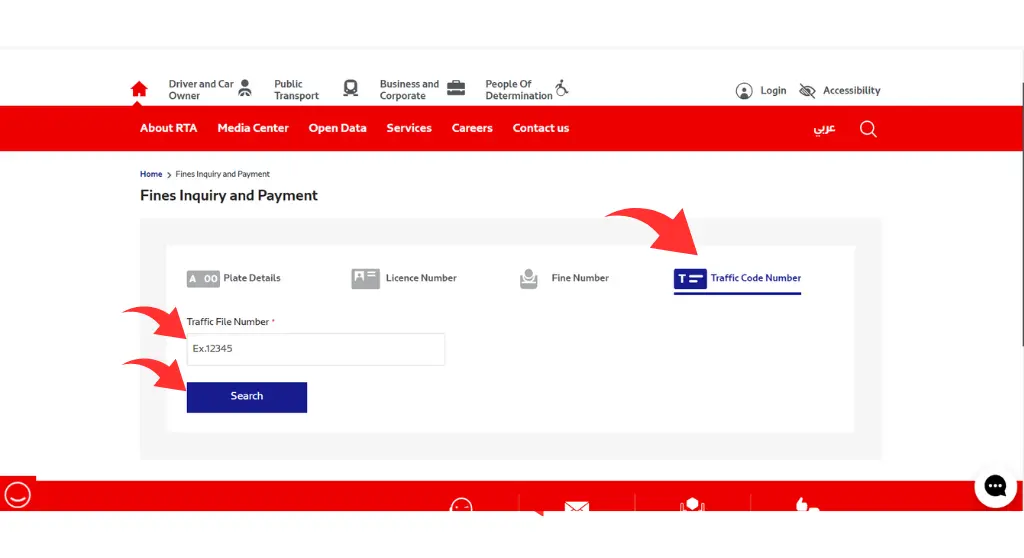Click the Accessibility link
Viewport: 1024px width, 558px height.
click(852, 91)
